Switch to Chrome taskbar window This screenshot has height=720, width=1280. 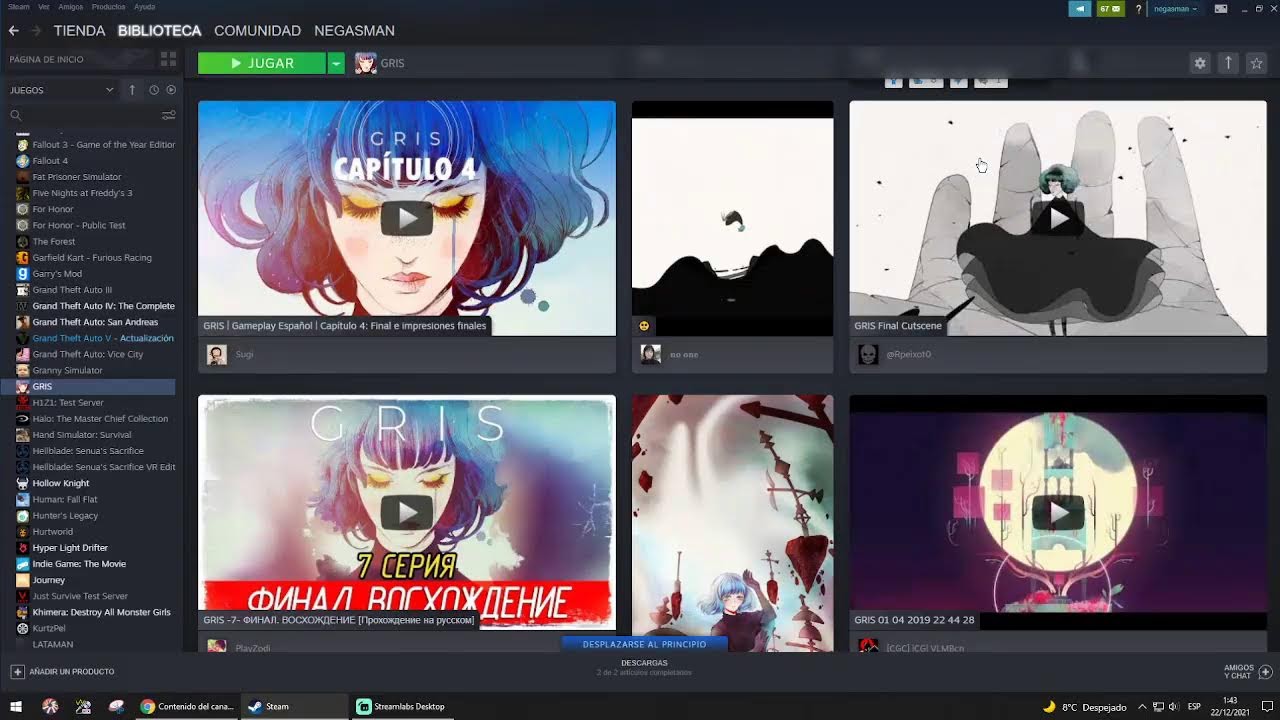[187, 706]
